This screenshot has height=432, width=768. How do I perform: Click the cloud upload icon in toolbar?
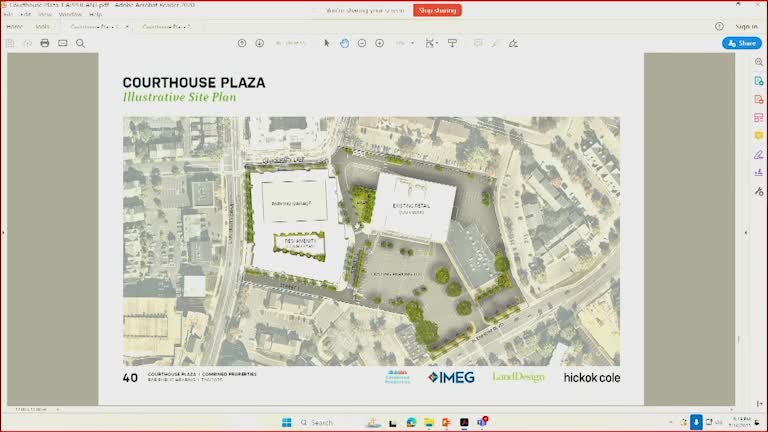(27, 43)
